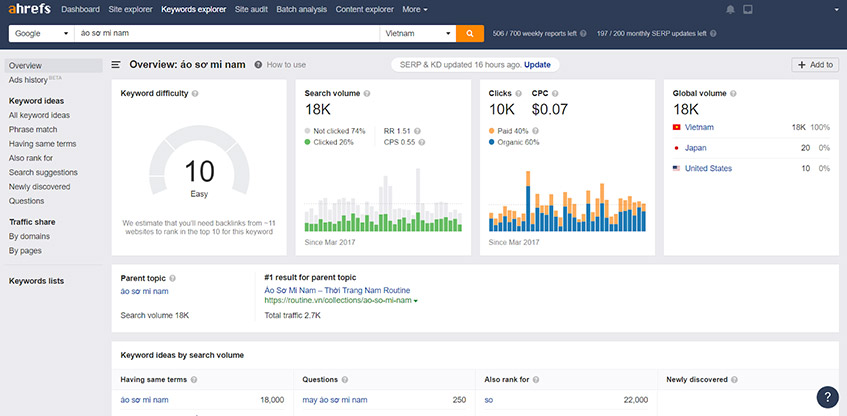Click Keyword difficulty info icon
The height and width of the screenshot is (416, 847).
[195, 93]
